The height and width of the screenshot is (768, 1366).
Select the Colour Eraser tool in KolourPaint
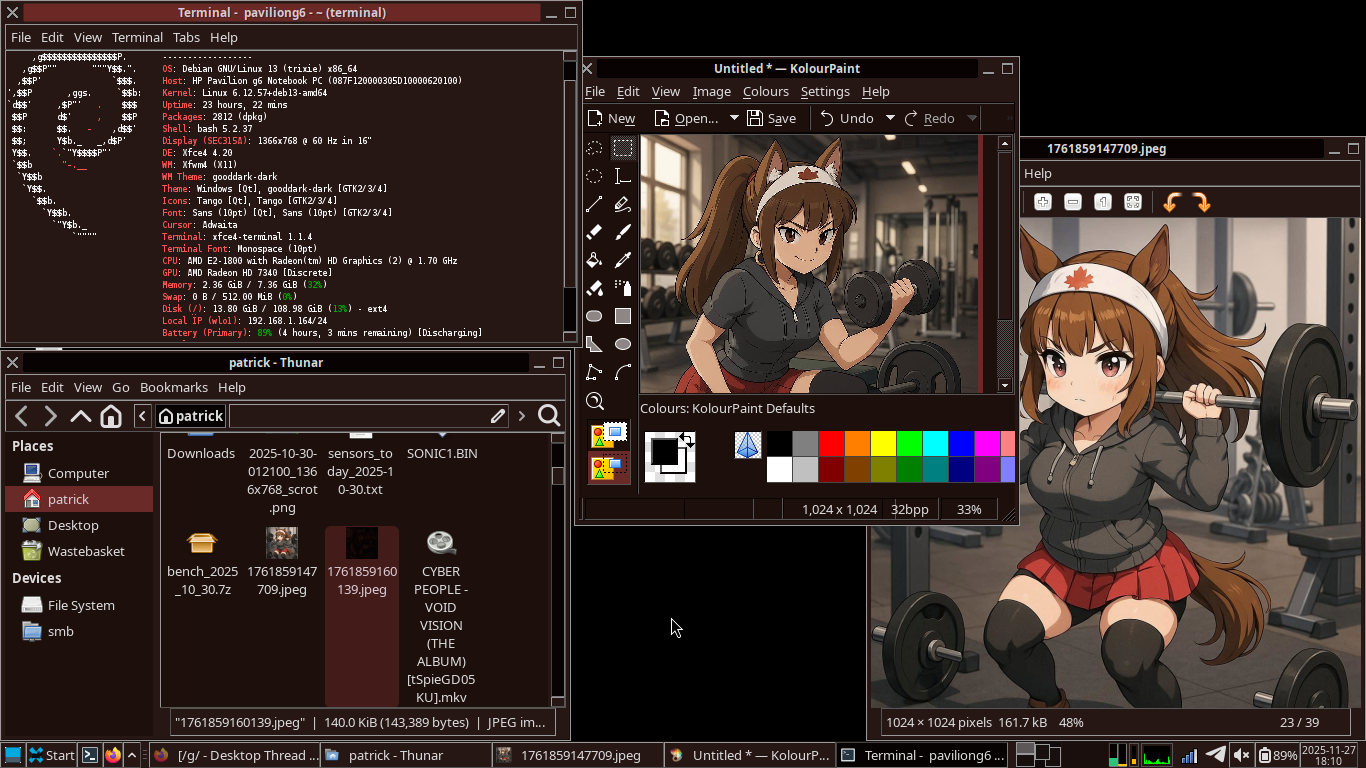(594, 288)
